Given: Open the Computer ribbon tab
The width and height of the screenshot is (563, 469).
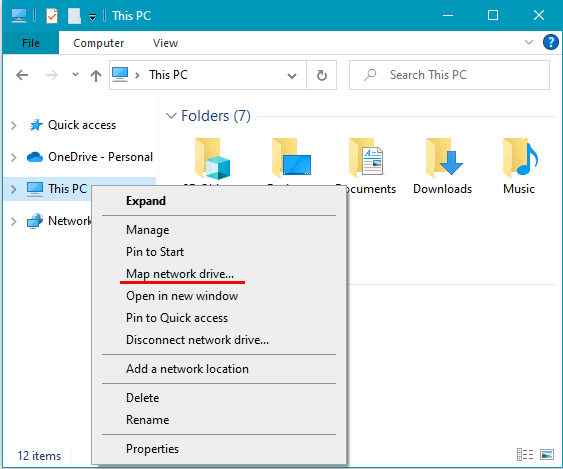Looking at the screenshot, I should tap(98, 43).
